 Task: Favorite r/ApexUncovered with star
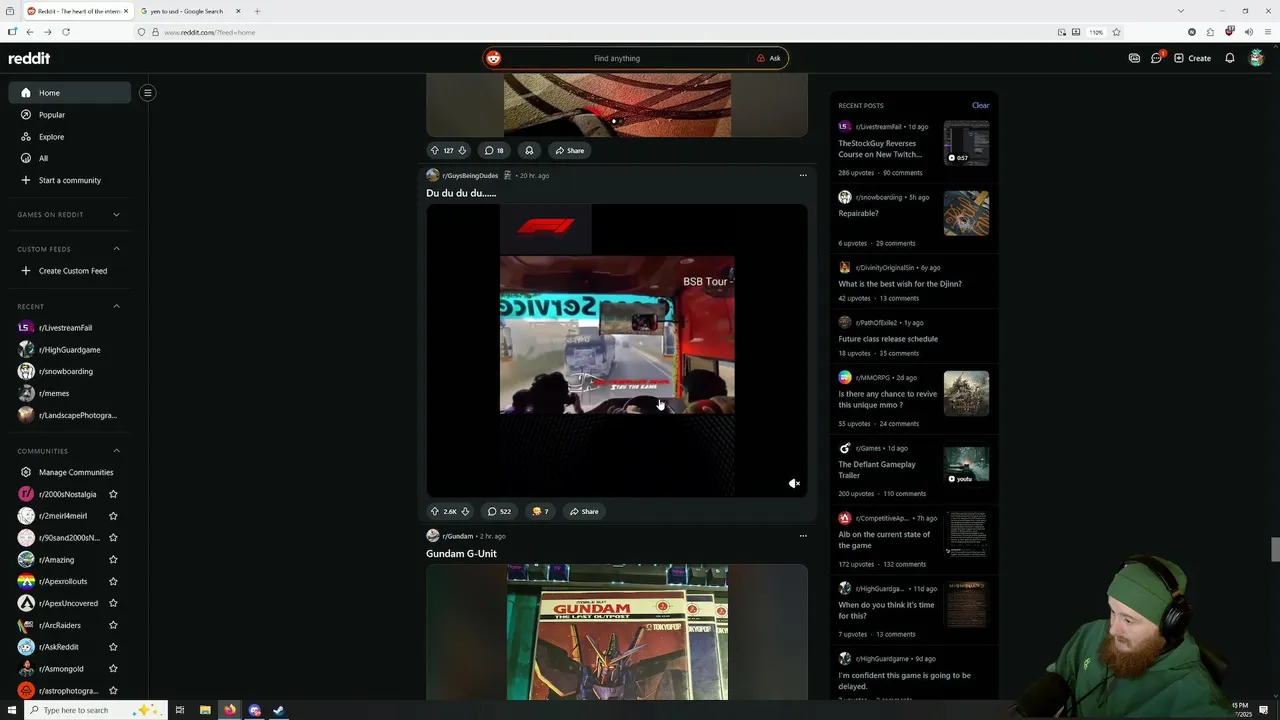tap(113, 603)
